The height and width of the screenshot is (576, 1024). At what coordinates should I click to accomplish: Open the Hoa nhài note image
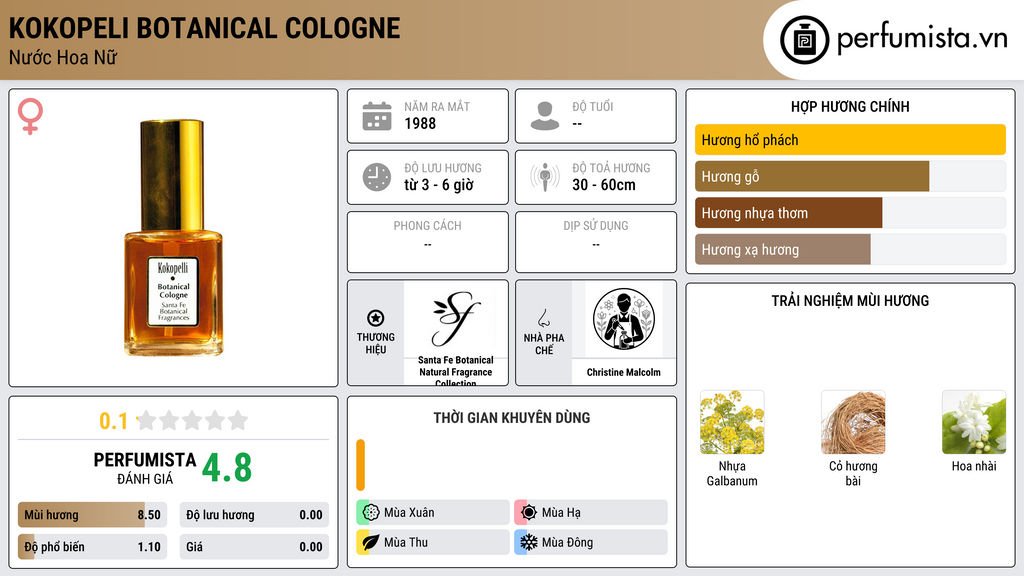click(x=974, y=423)
